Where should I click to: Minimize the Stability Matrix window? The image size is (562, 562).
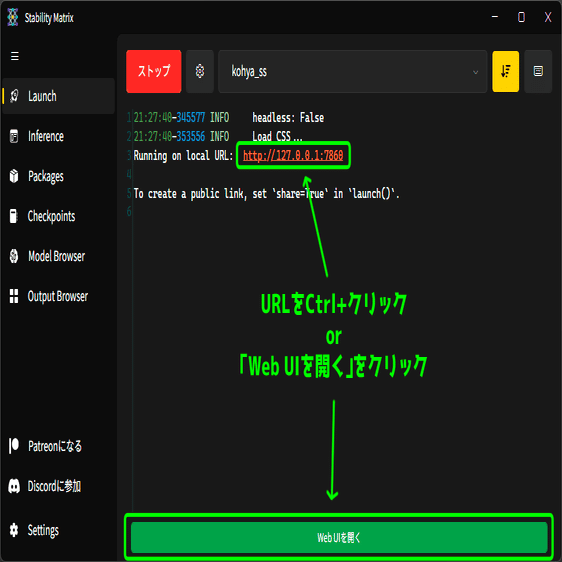point(495,17)
